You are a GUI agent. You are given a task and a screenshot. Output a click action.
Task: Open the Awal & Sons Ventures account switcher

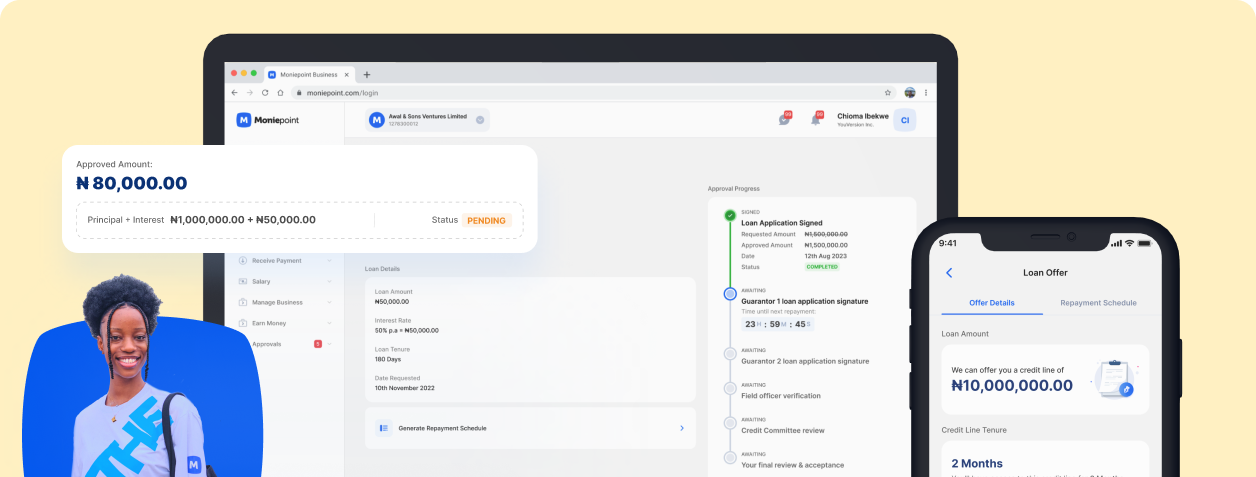[428, 120]
